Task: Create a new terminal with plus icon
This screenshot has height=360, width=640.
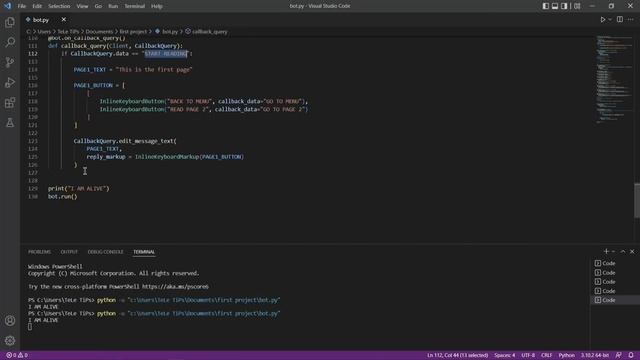Action: click(606, 251)
